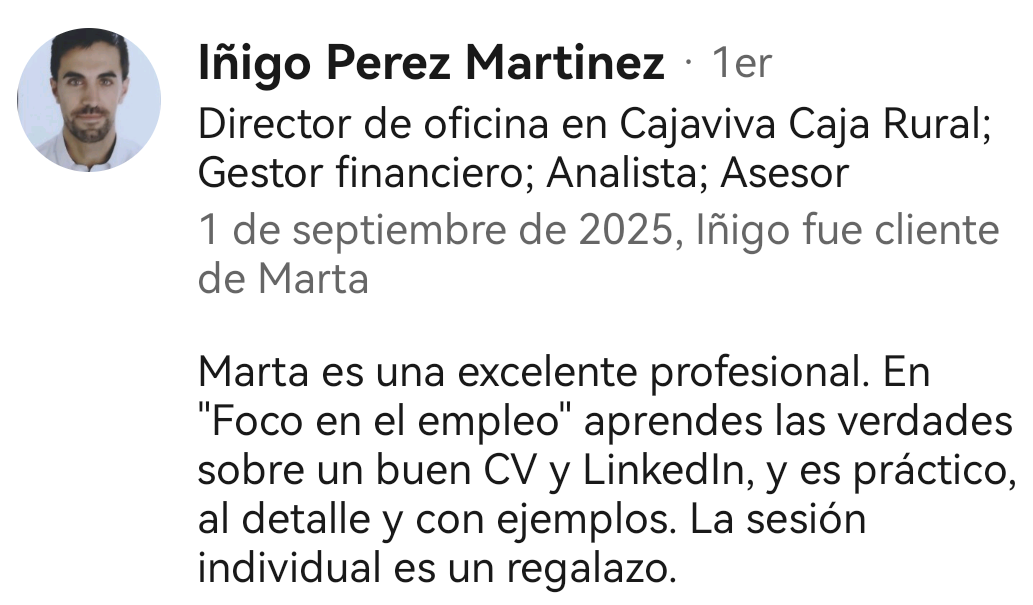Click the word 'CV' in the recommendation
The image size is (1033, 605).
coord(510,471)
